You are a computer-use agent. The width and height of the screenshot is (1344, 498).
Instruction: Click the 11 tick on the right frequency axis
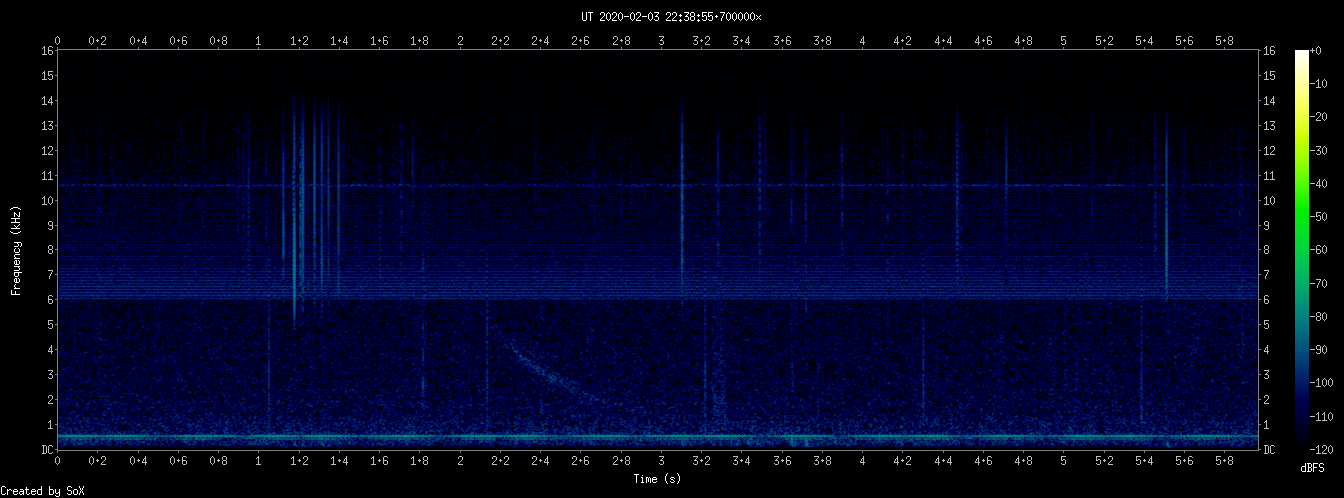pyautogui.click(x=1269, y=175)
